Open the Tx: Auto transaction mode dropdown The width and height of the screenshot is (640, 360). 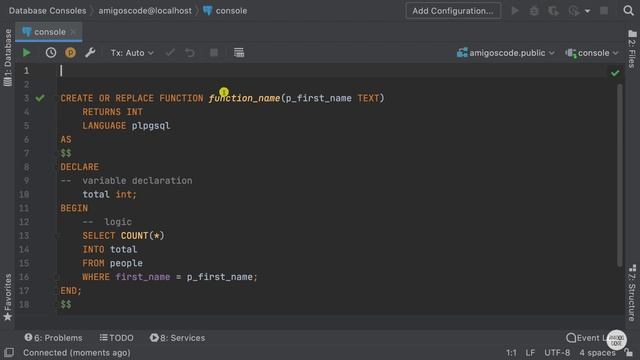tap(132, 53)
